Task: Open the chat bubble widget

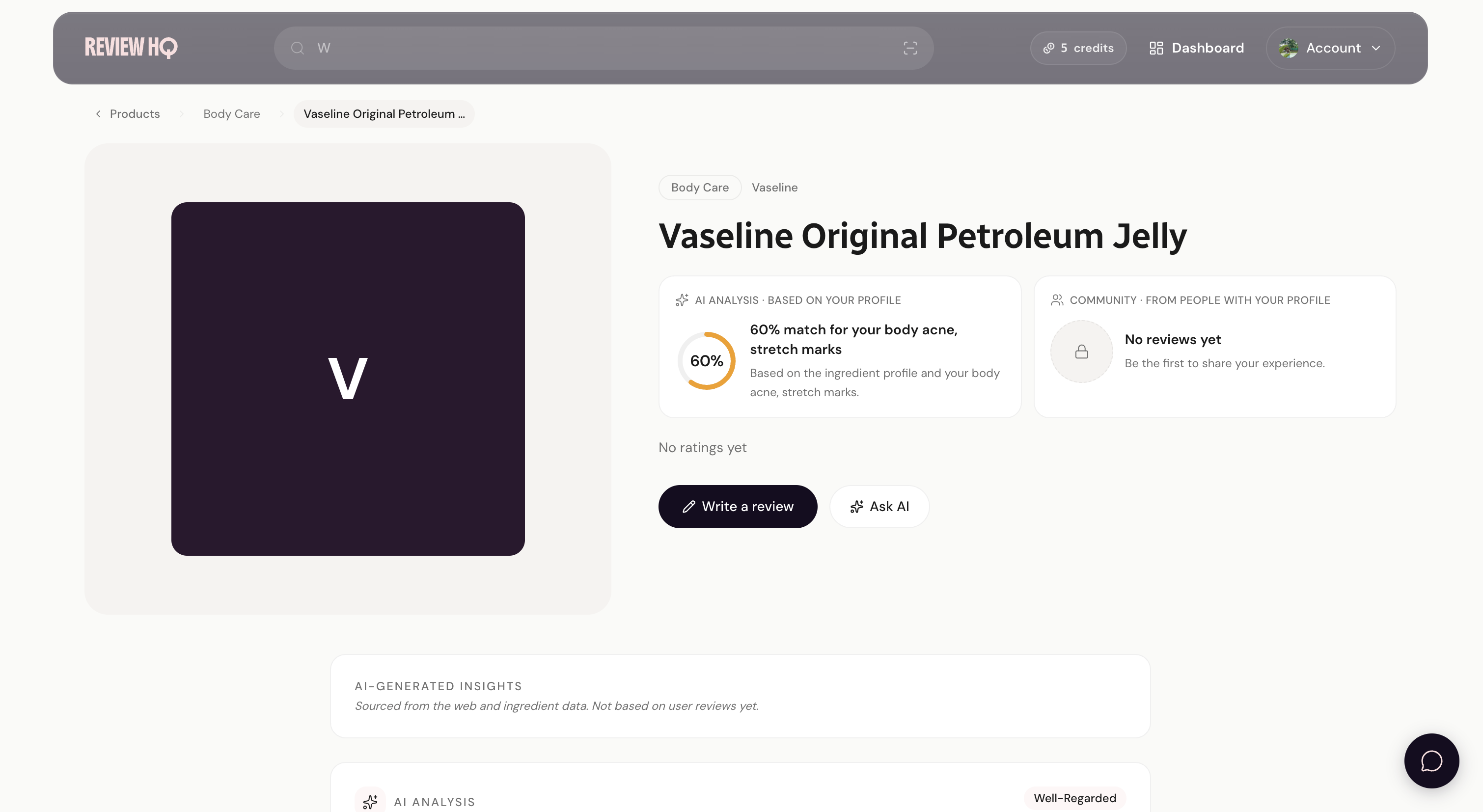Action: click(1431, 761)
